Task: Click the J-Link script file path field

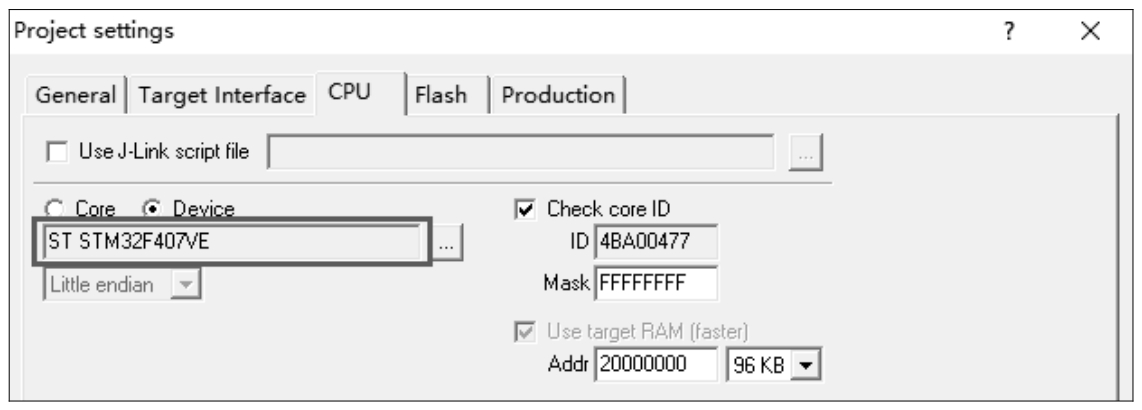Action: pos(520,153)
